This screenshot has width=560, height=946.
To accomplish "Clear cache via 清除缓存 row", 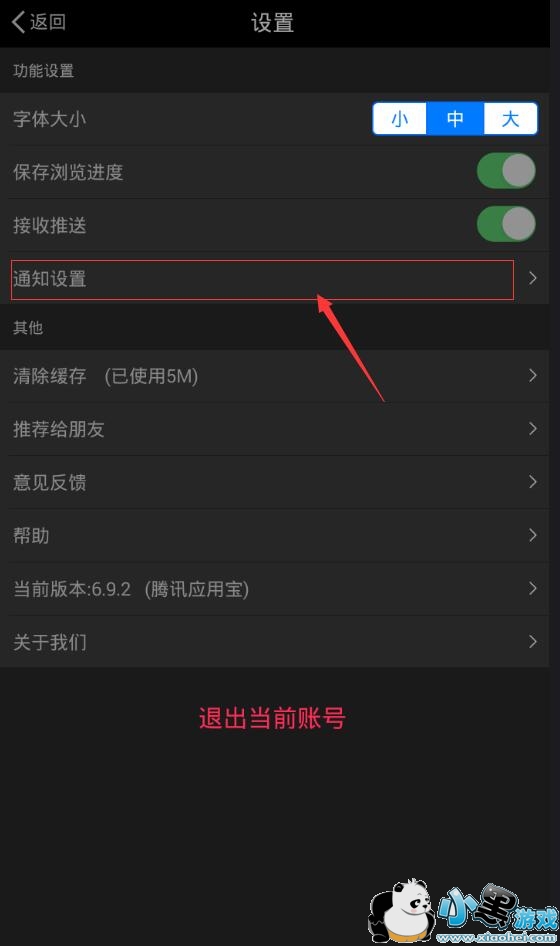I will point(275,376).
